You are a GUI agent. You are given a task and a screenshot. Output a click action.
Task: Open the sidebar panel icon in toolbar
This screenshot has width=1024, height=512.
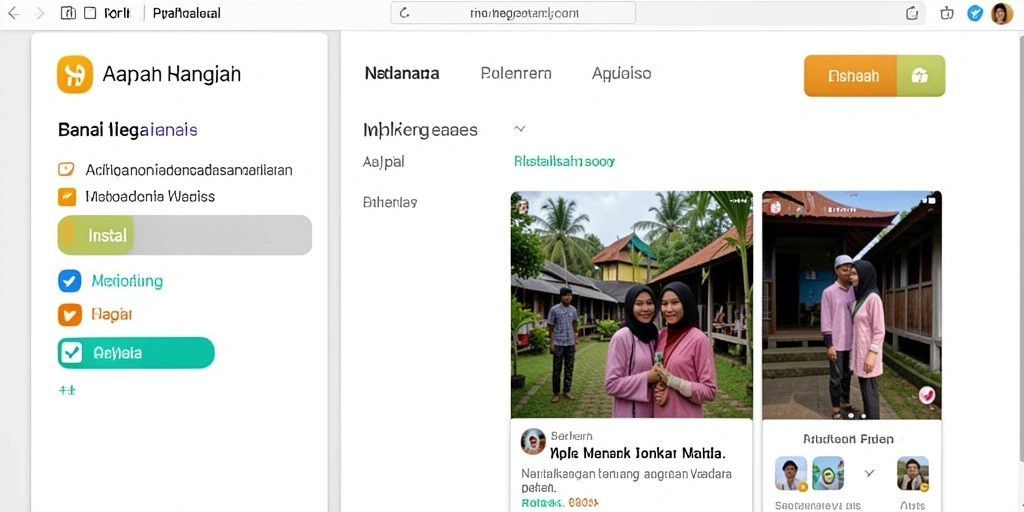pos(68,13)
